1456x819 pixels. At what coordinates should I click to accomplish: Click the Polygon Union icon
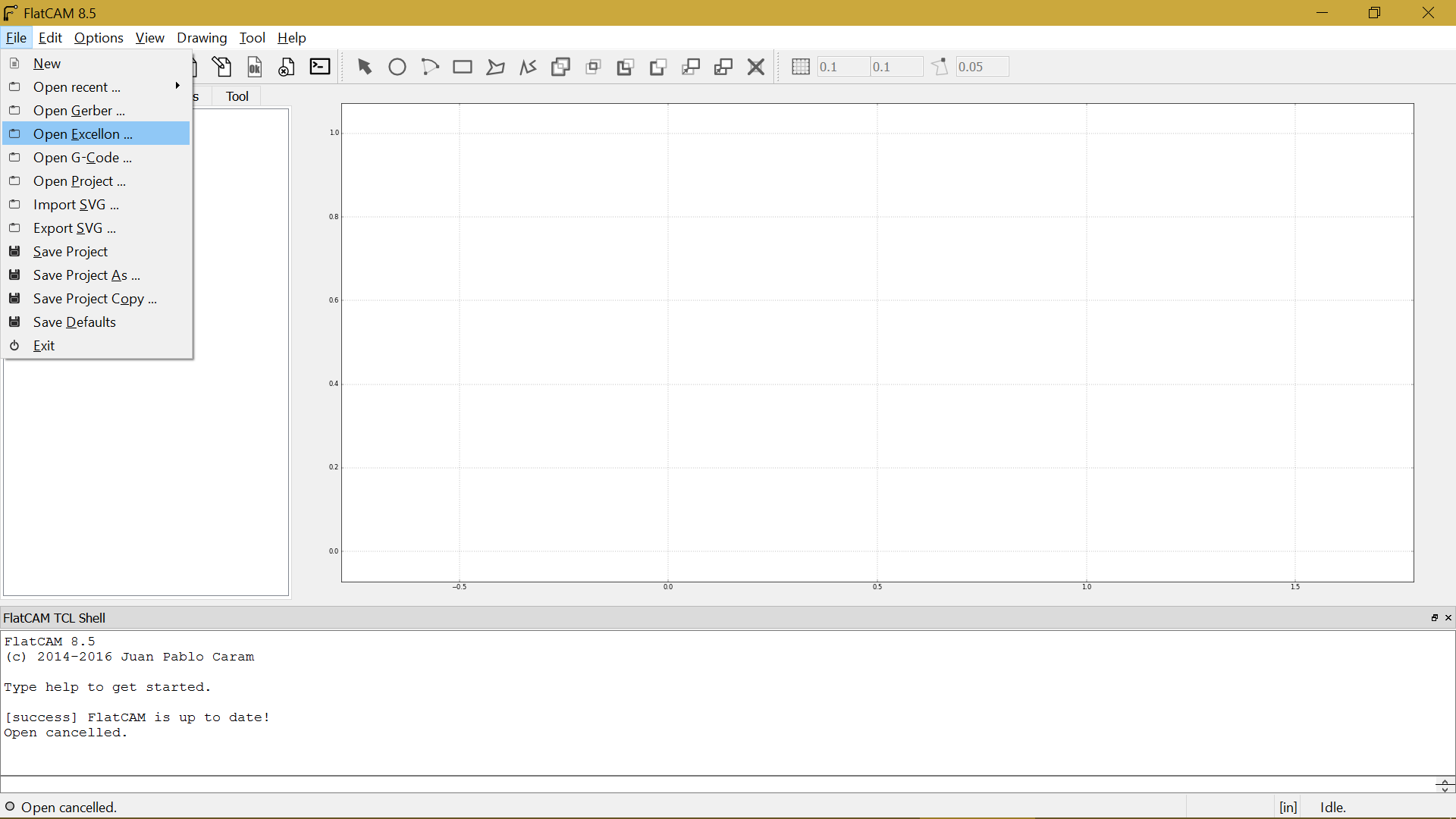(x=560, y=67)
